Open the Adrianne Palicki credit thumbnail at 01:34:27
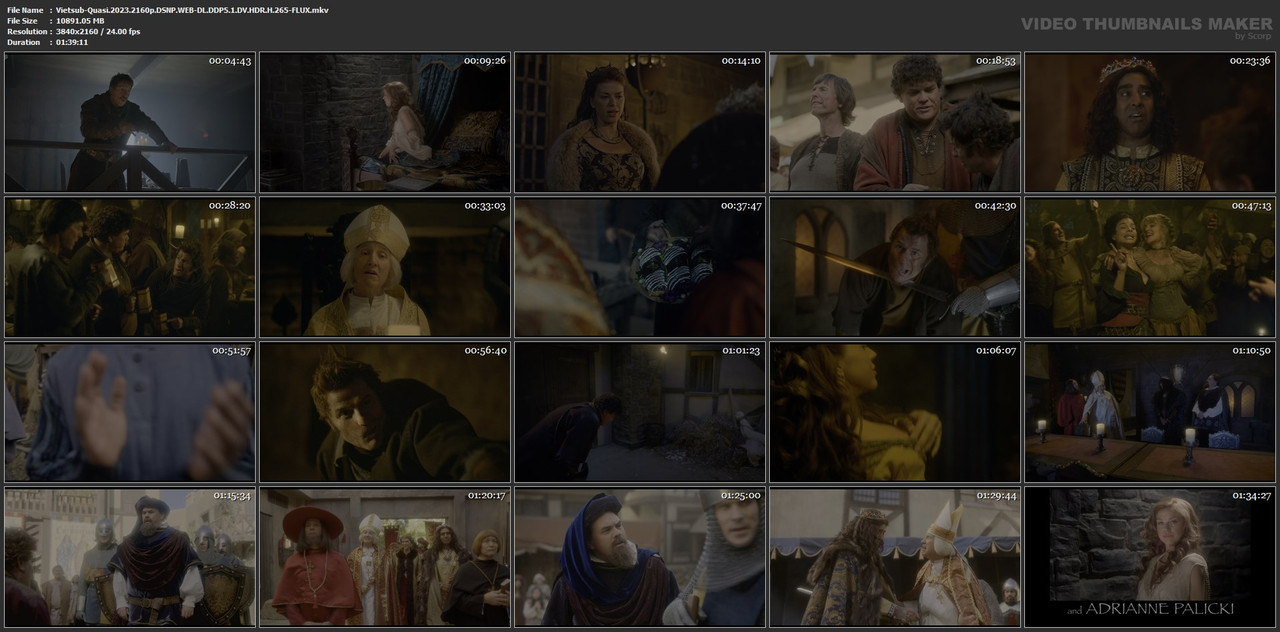The image size is (1280, 632). coord(1150,557)
